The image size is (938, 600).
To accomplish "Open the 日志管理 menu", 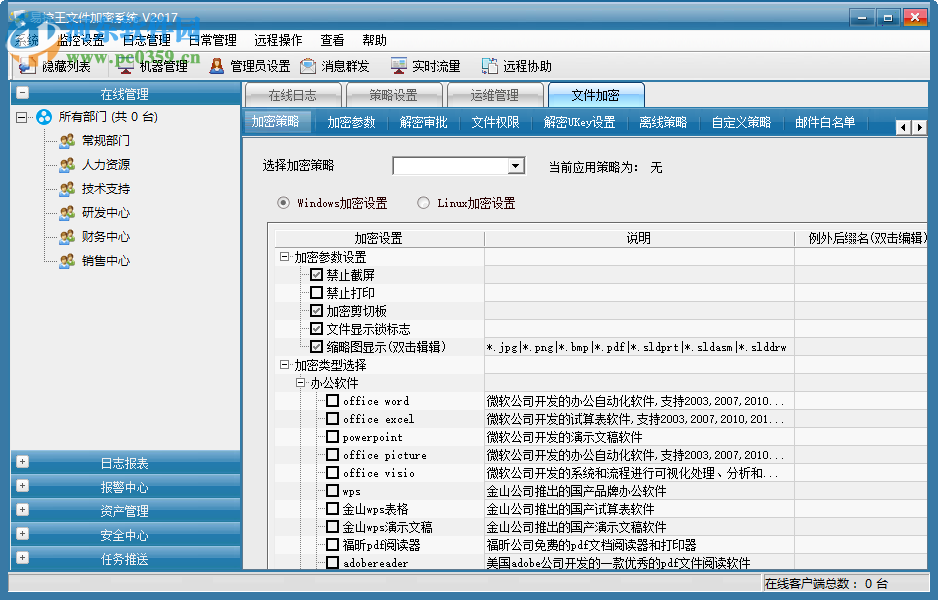I will [147, 40].
